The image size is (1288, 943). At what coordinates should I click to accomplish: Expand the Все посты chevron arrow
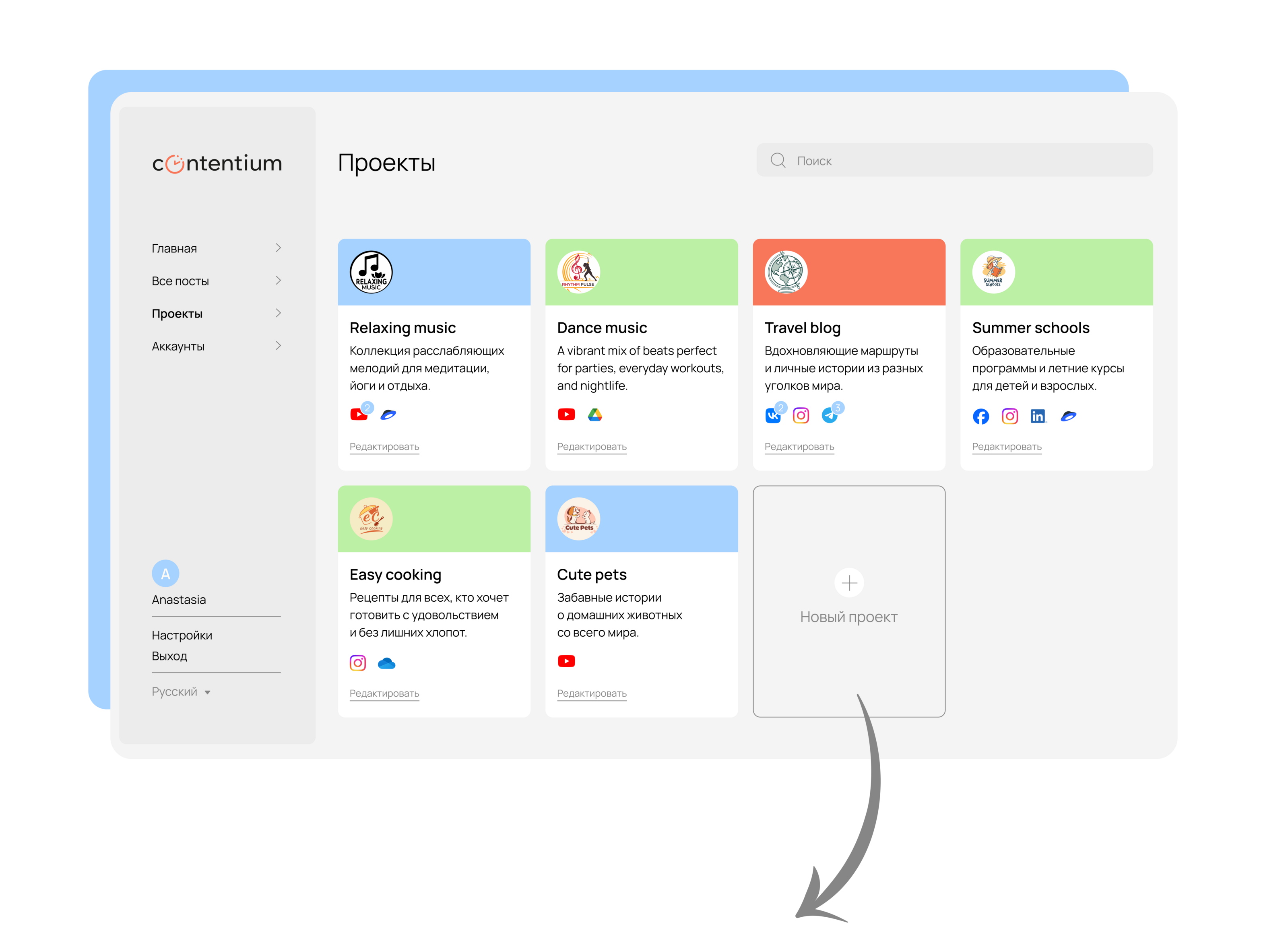(278, 280)
